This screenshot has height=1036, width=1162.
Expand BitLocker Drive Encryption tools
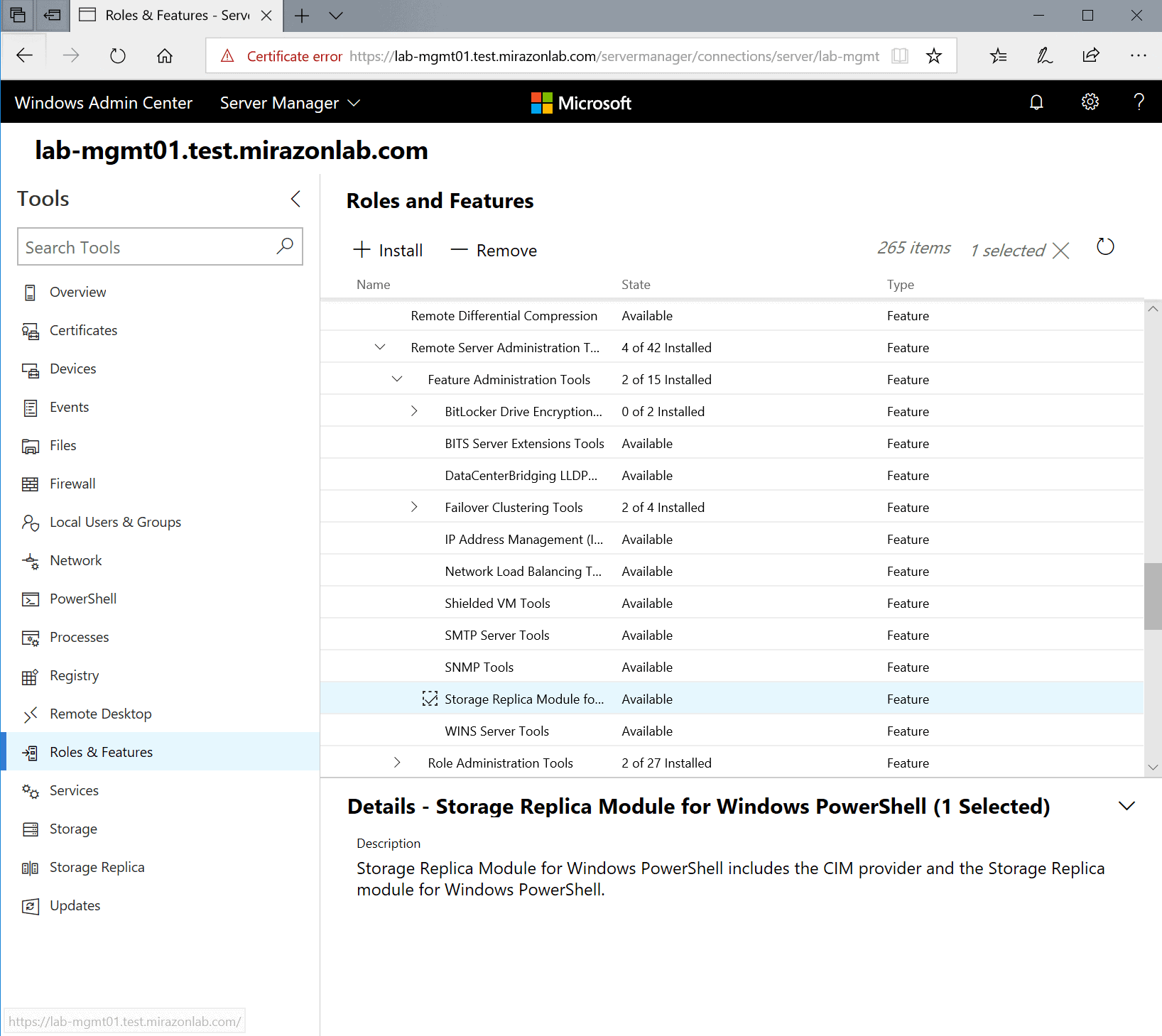click(x=414, y=411)
